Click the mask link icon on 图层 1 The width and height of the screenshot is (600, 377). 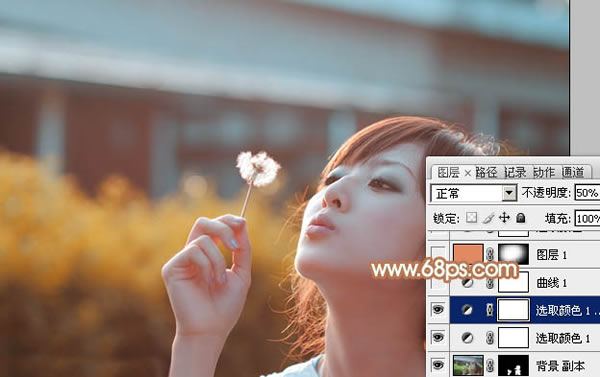coord(490,254)
